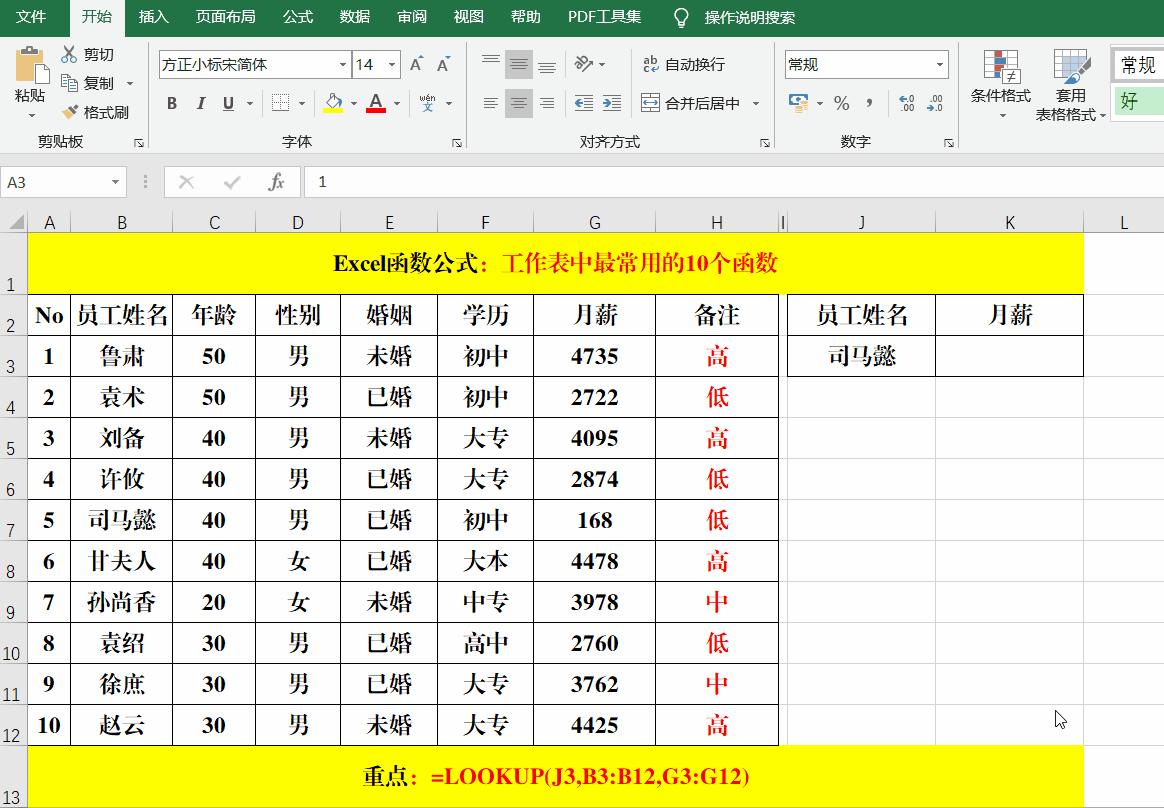The image size is (1164, 808).
Task: Open the 文件 File tab
Action: [31, 17]
